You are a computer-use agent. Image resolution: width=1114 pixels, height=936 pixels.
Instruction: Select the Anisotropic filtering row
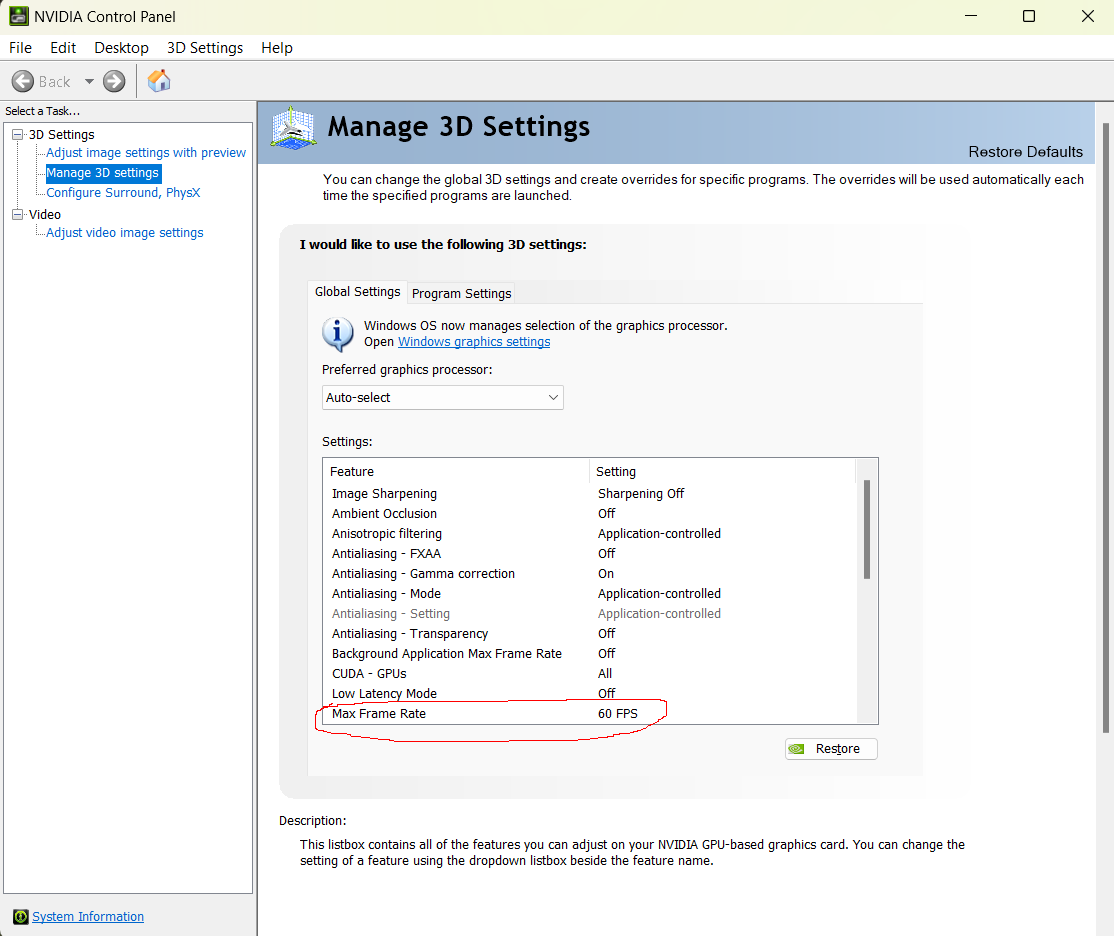(x=590, y=533)
